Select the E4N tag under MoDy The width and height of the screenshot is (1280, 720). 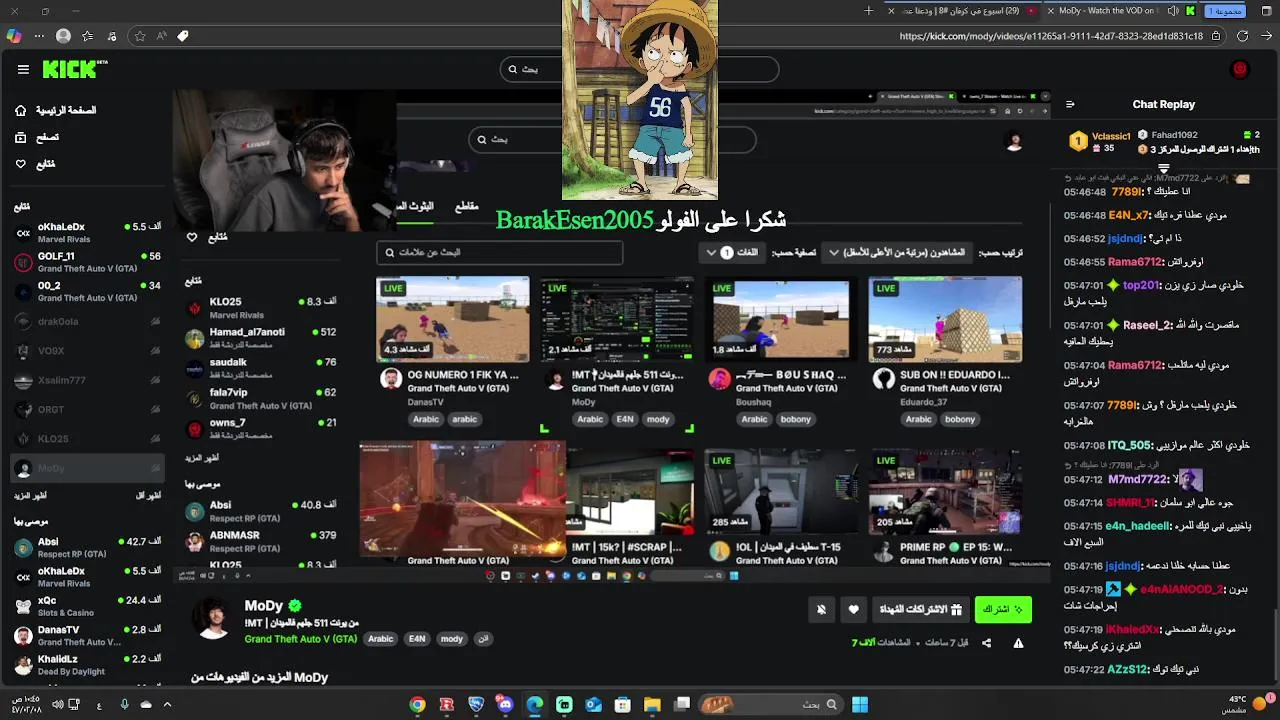417,639
